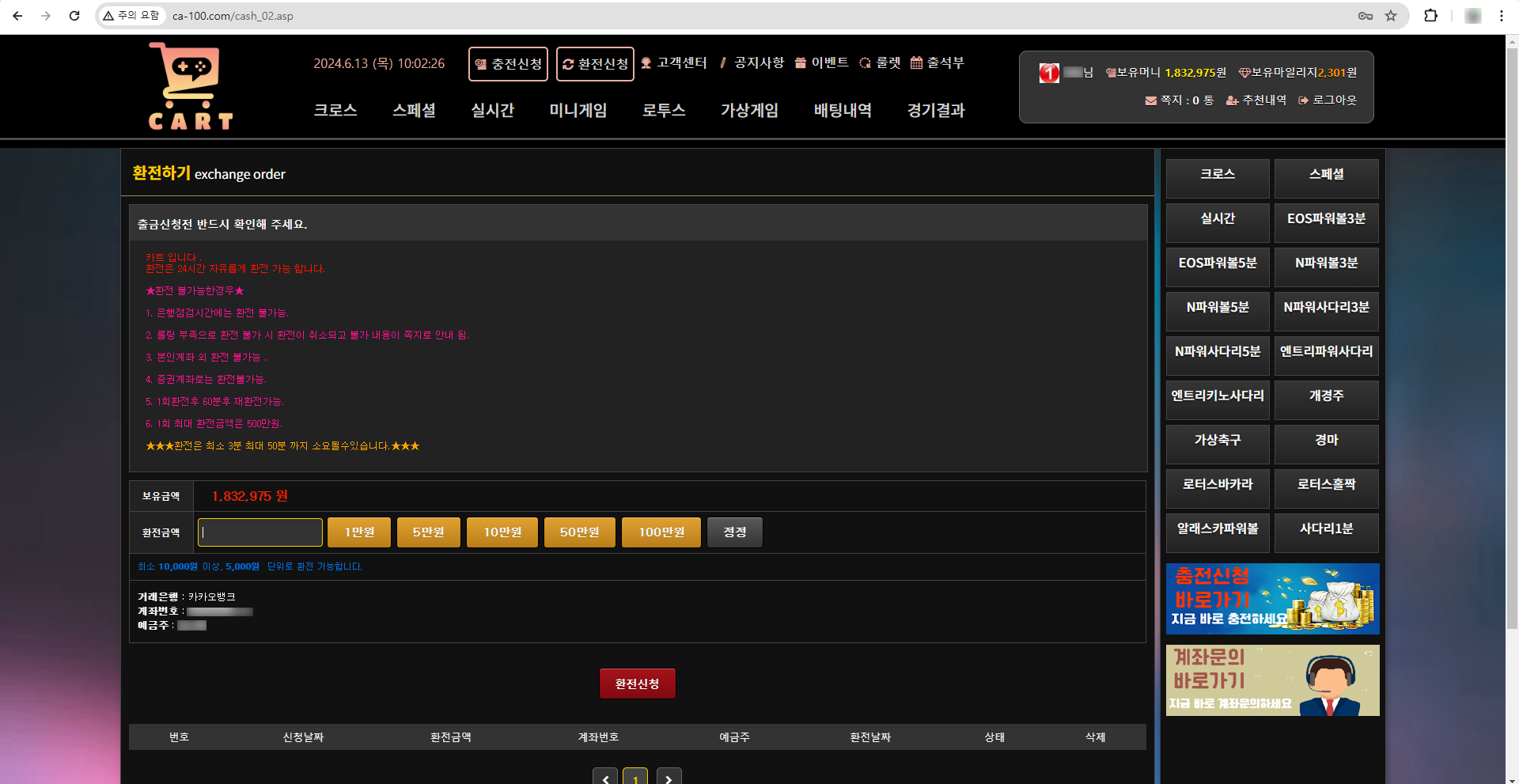Click the 계좌문의 바로가기 banner
Image resolution: width=1519 pixels, height=784 pixels.
click(1272, 680)
